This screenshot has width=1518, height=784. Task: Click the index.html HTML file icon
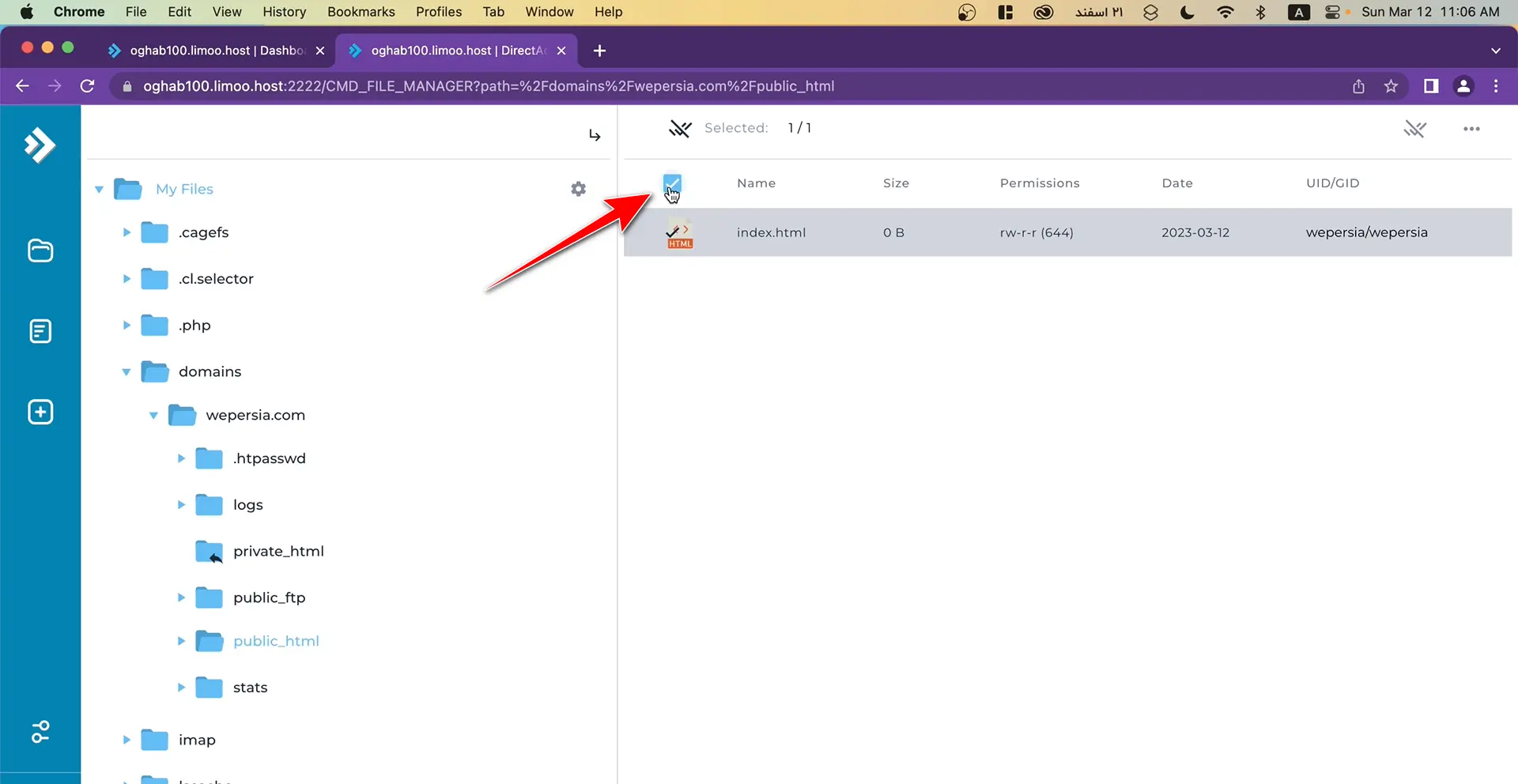(x=679, y=233)
